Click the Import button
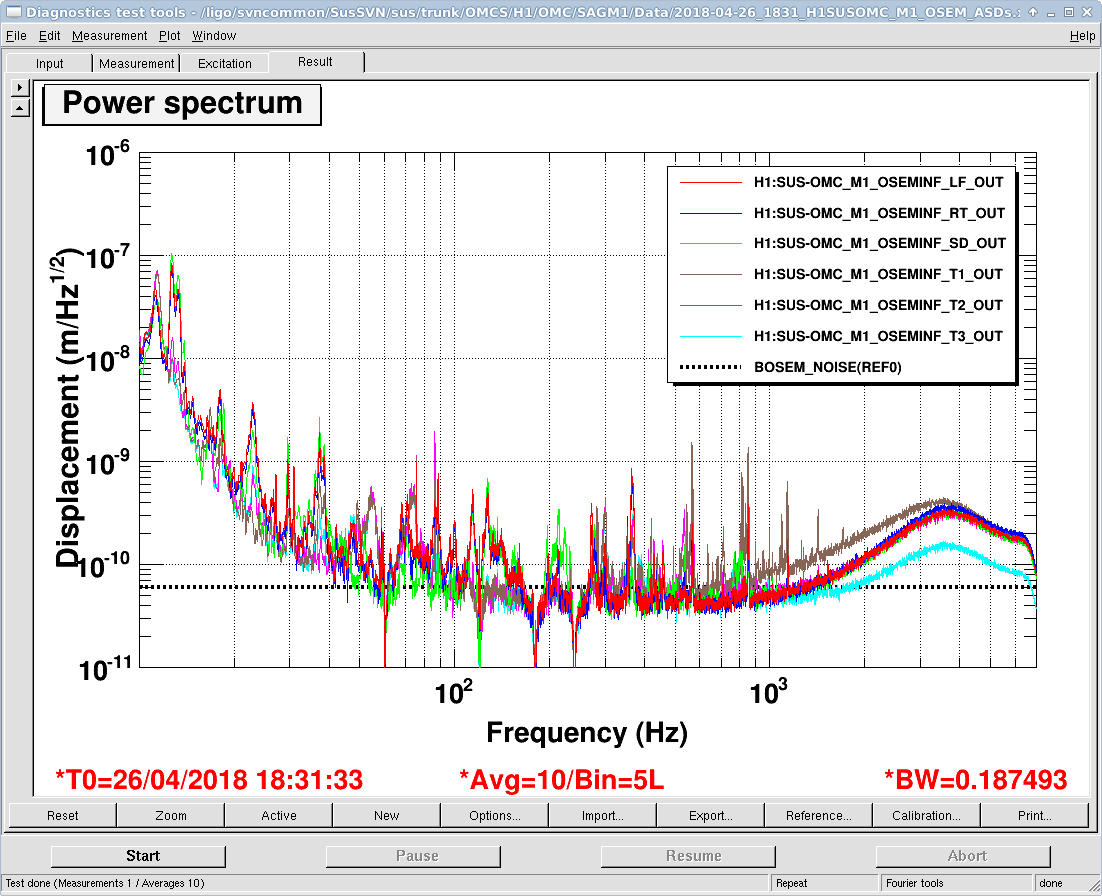This screenshot has width=1102, height=896. 602,815
